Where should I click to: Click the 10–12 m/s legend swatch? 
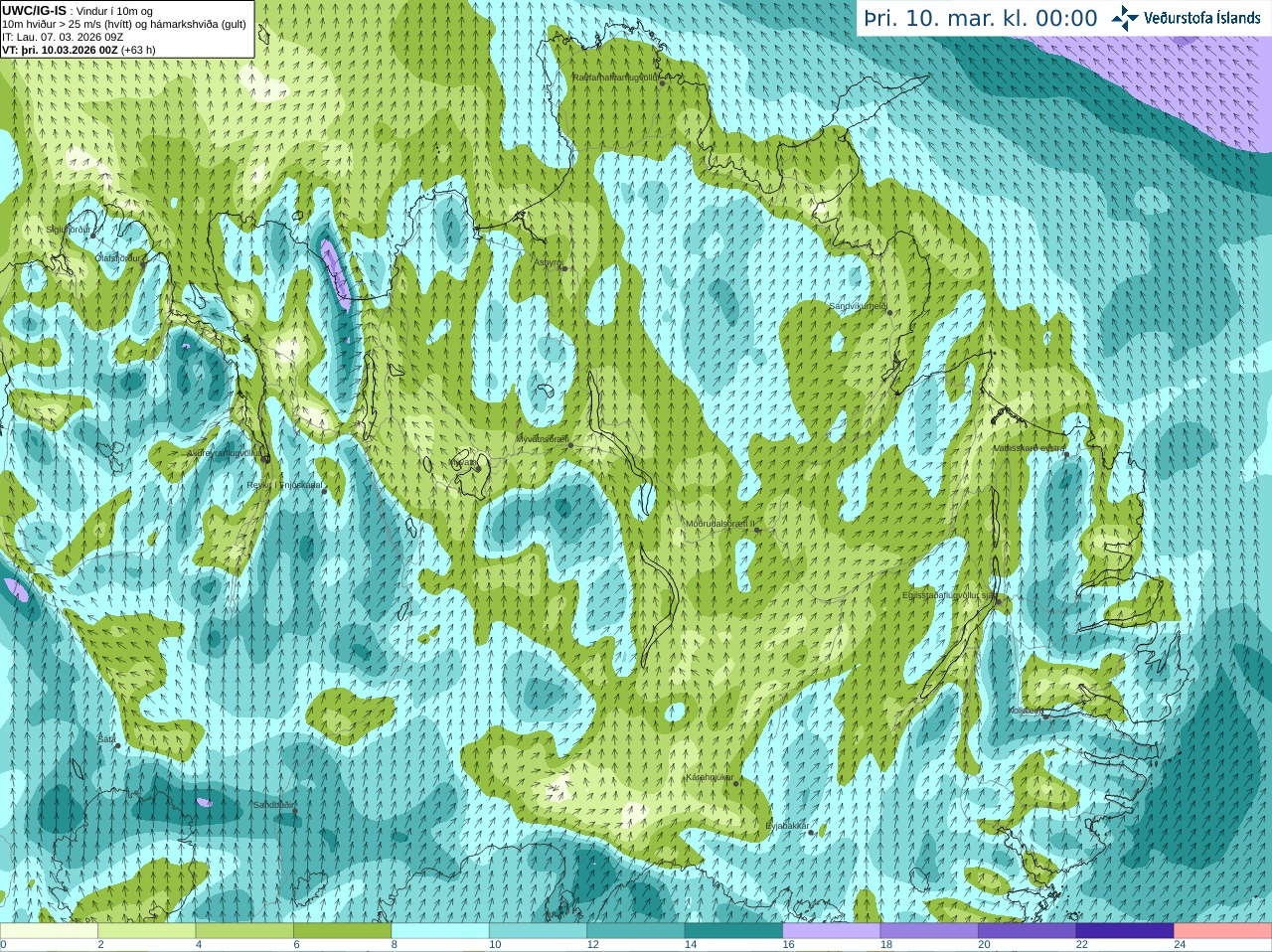click(539, 931)
